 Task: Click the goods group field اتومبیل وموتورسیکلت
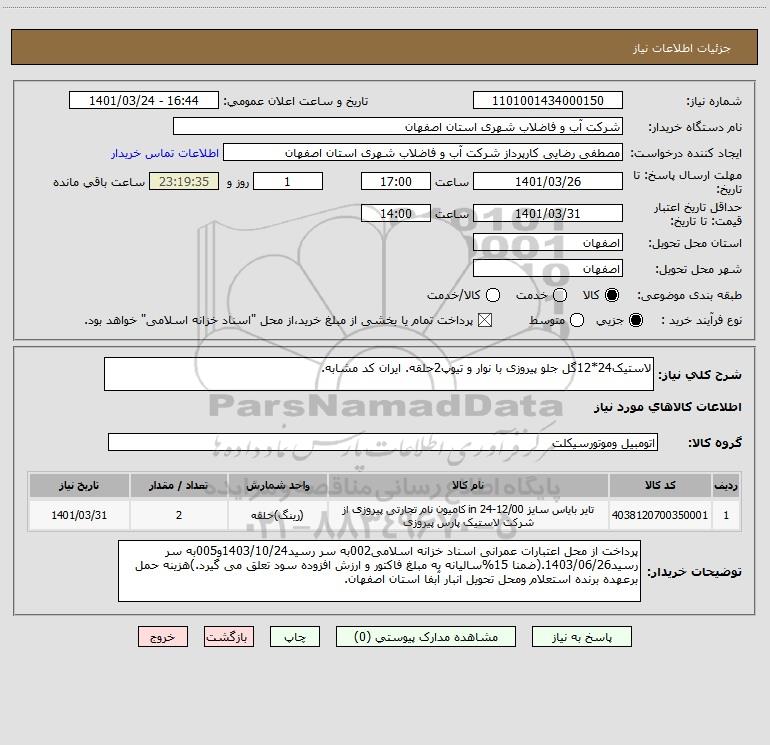click(383, 442)
